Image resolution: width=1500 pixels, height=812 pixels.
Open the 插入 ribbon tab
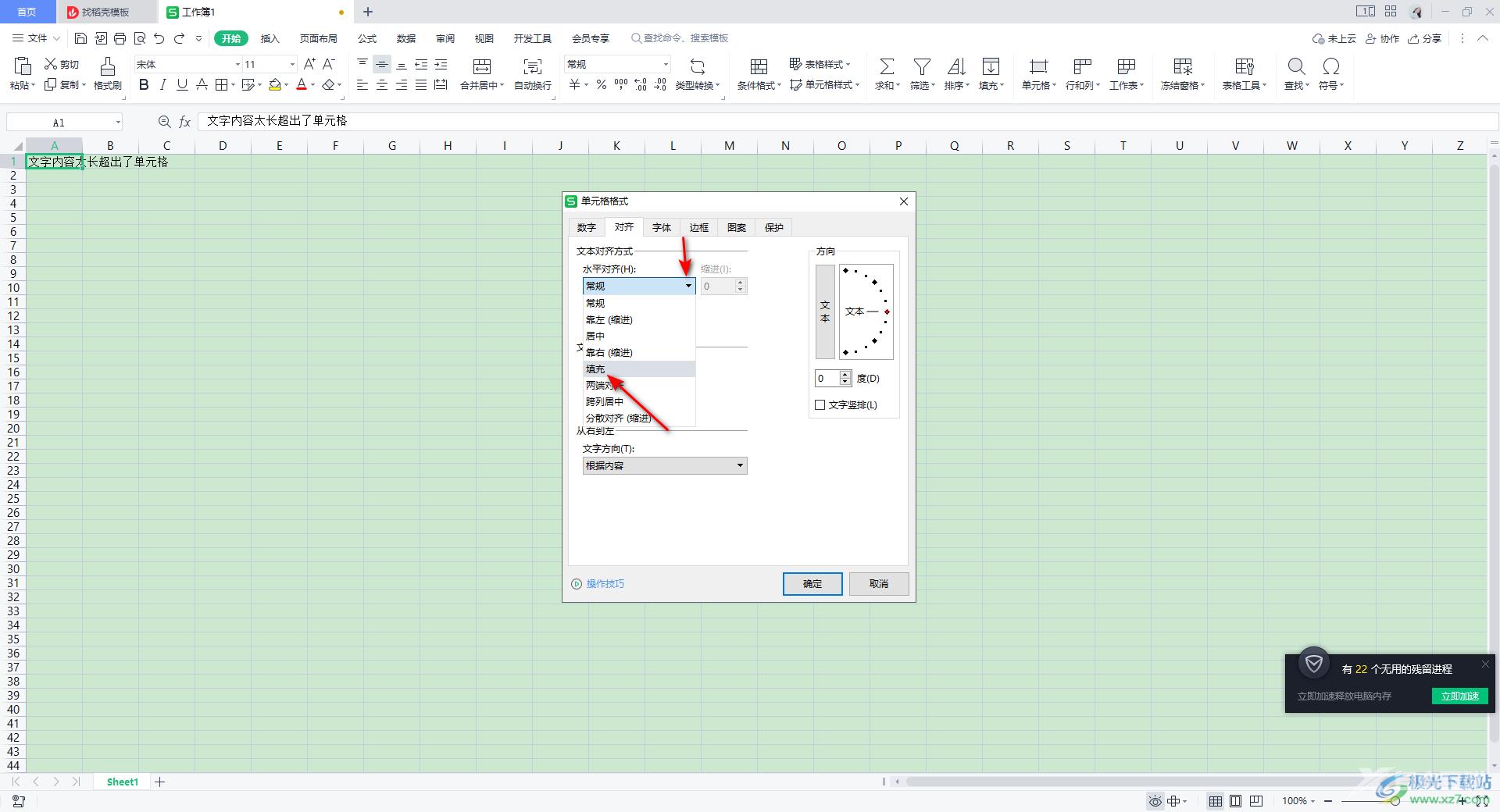point(270,38)
